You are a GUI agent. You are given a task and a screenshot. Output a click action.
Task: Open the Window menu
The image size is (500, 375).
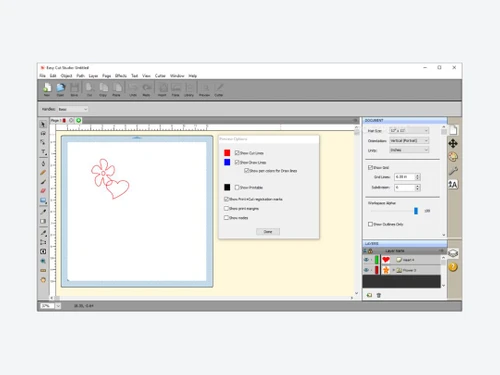pos(177,76)
